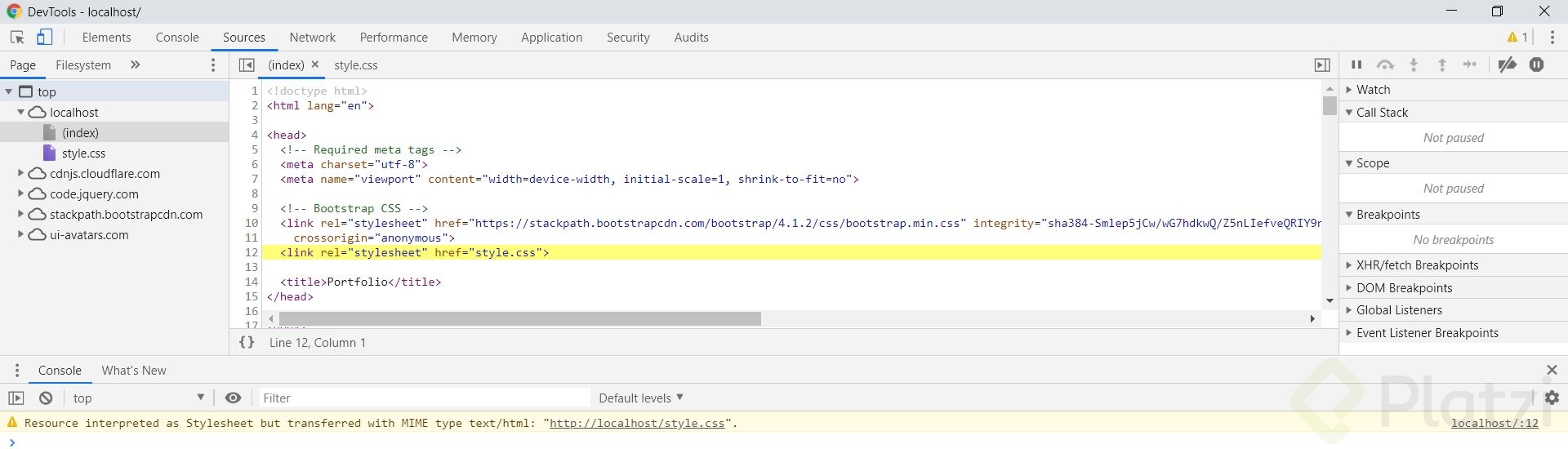The height and width of the screenshot is (449, 1568).
Task: Click the pretty print braces icon
Action: tap(247, 343)
